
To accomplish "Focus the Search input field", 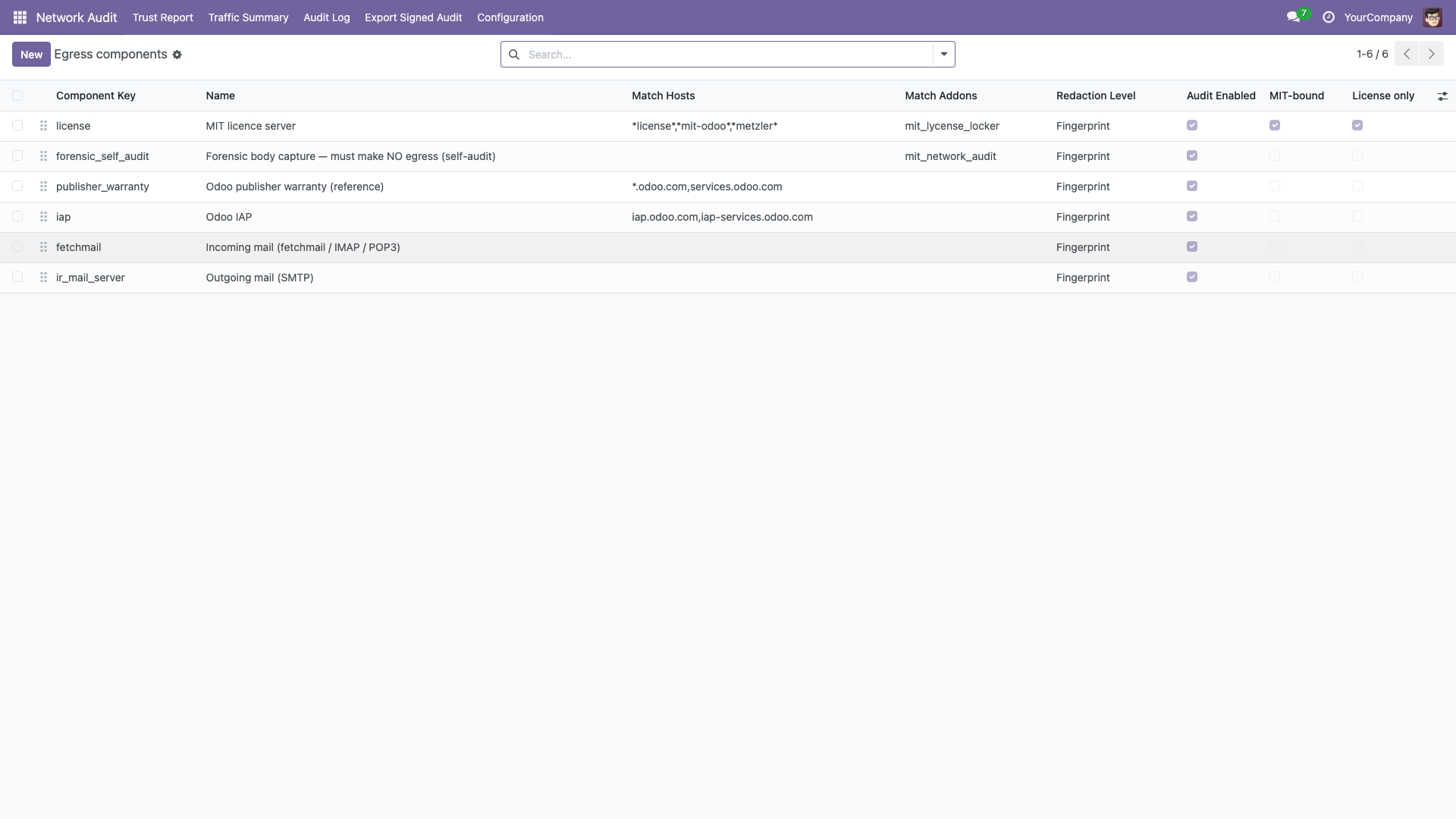I will pyautogui.click(x=728, y=55).
